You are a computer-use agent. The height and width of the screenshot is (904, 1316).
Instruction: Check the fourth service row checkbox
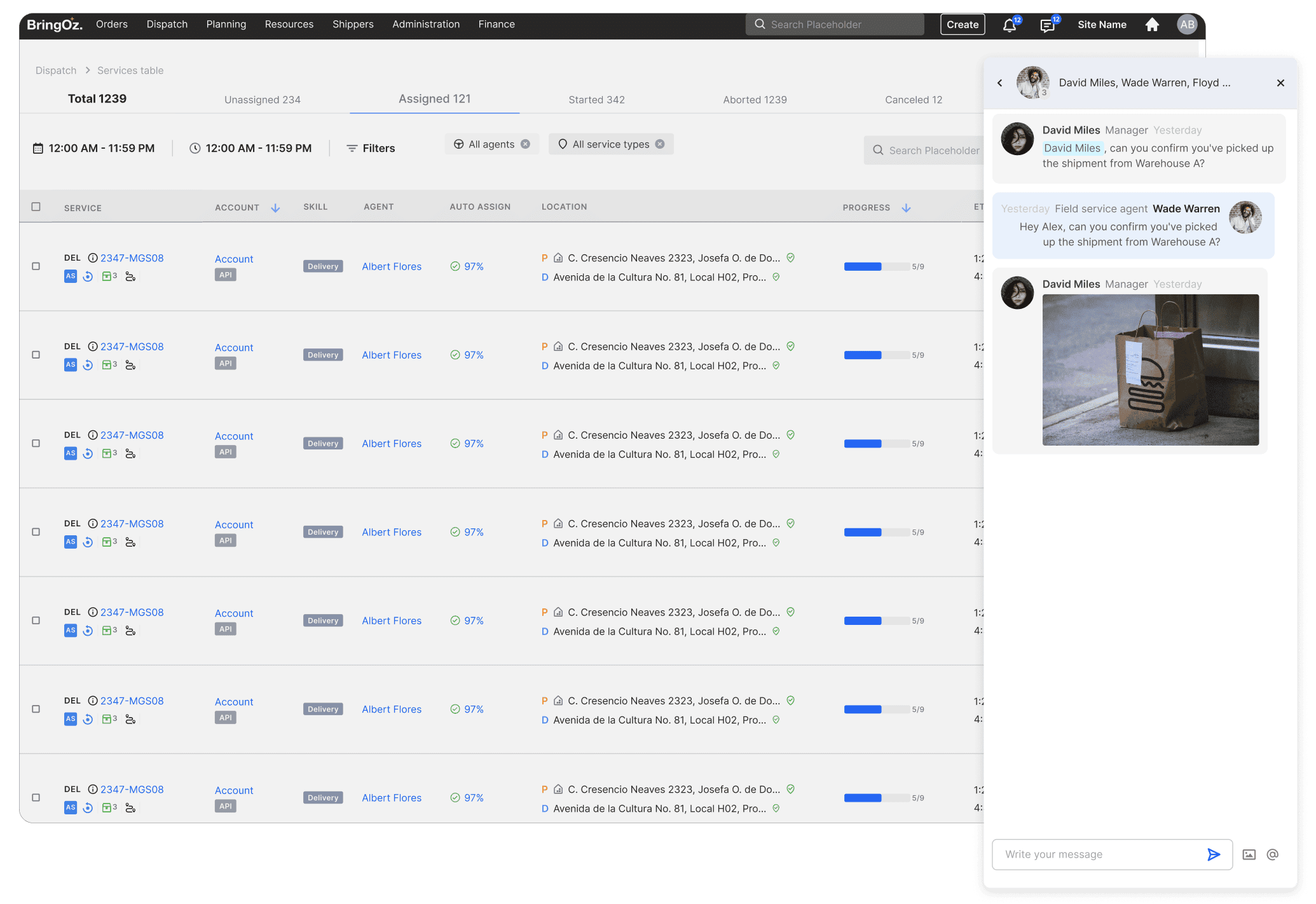[x=36, y=531]
